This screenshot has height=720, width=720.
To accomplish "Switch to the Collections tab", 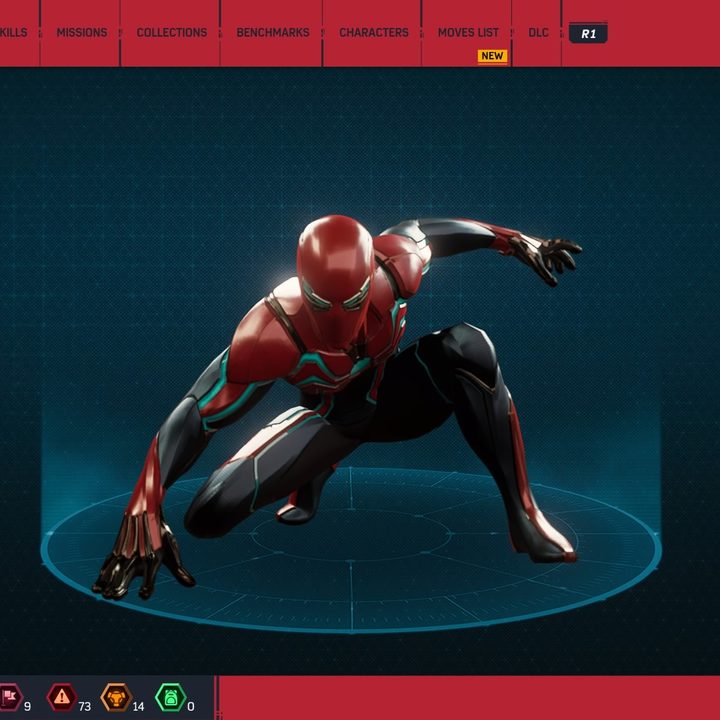I will point(172,33).
